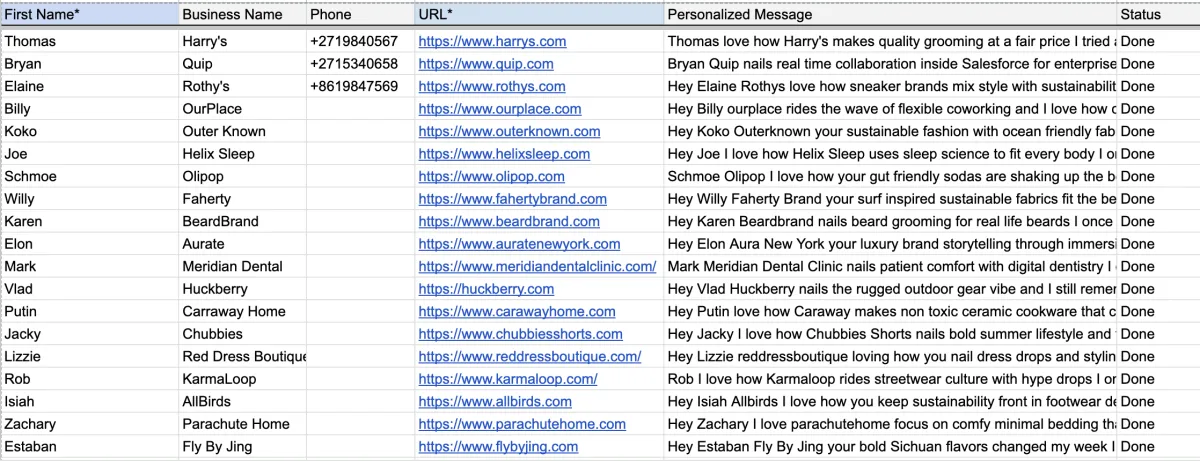
Task: Select message starting "Thomas love how Harry's"
Action: click(x=890, y=41)
